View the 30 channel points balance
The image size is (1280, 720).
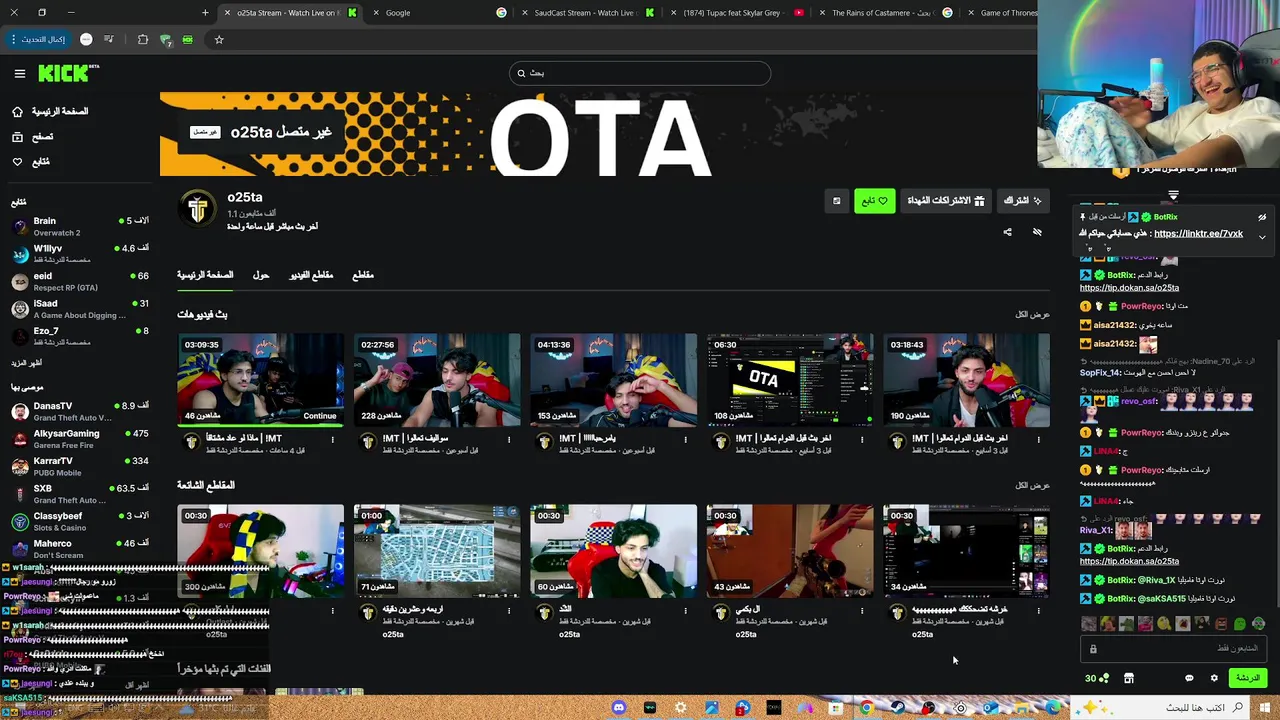[1097, 678]
